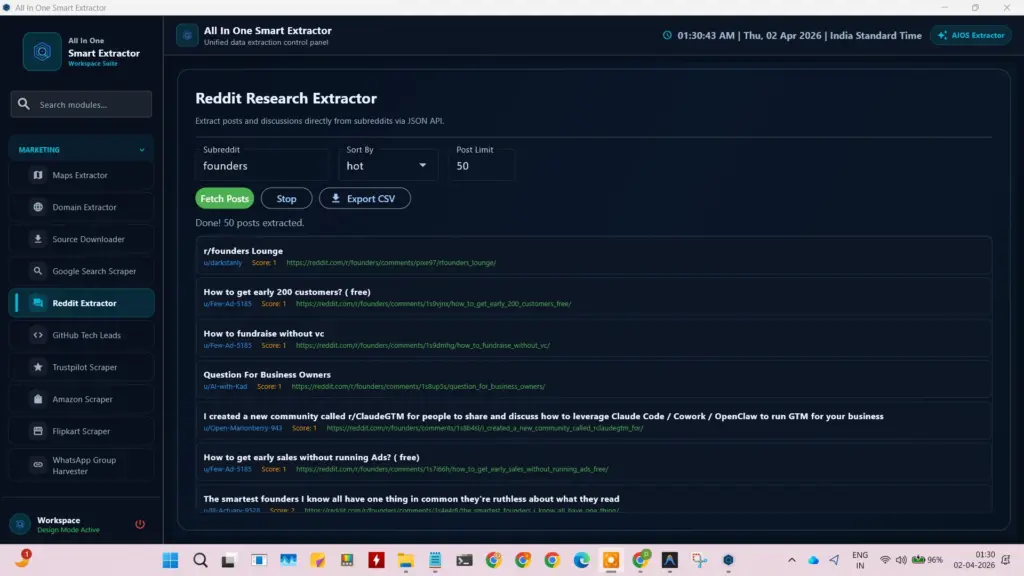Go to Maps Extractor module
The image size is (1024, 576).
pos(81,175)
